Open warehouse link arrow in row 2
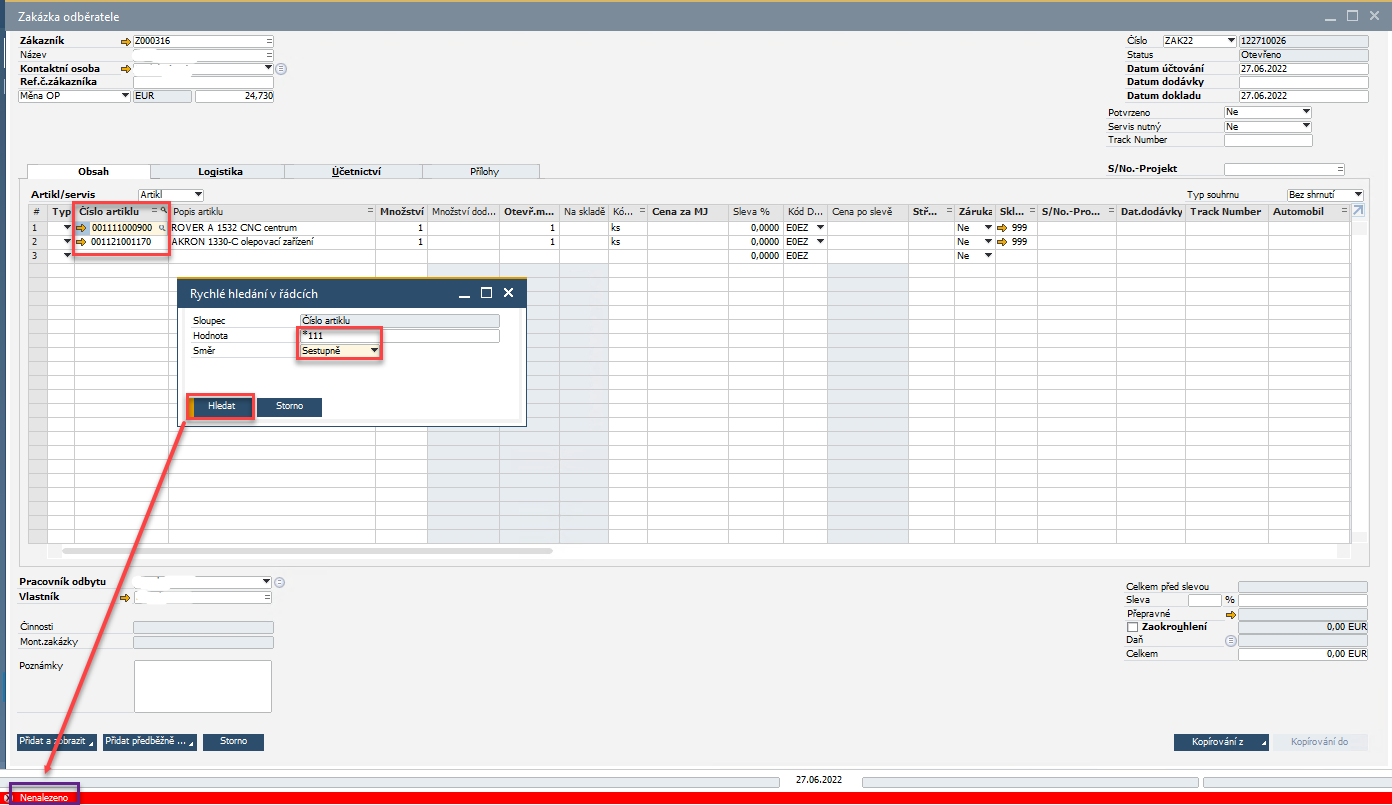Screen dimensions: 1392x805 [x=1002, y=242]
